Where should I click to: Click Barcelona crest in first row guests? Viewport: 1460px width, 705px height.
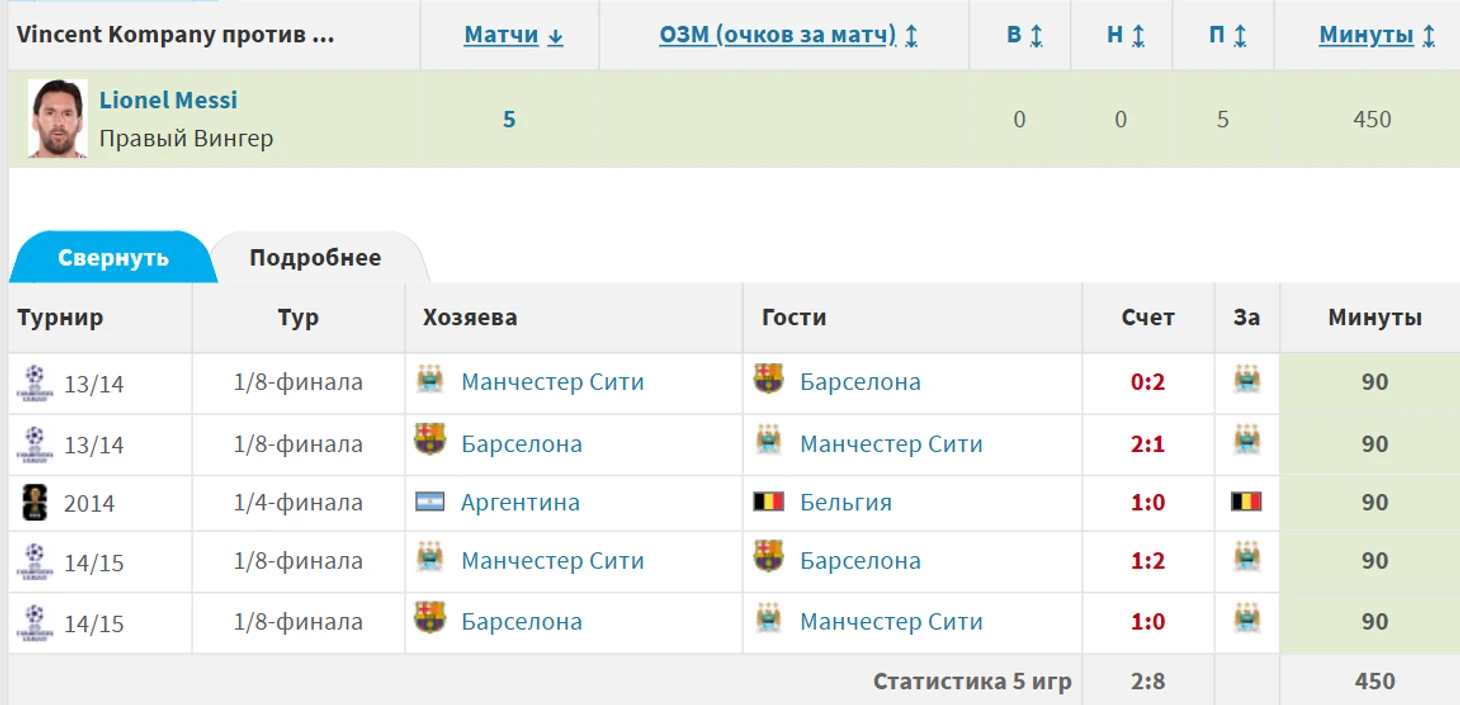click(768, 379)
